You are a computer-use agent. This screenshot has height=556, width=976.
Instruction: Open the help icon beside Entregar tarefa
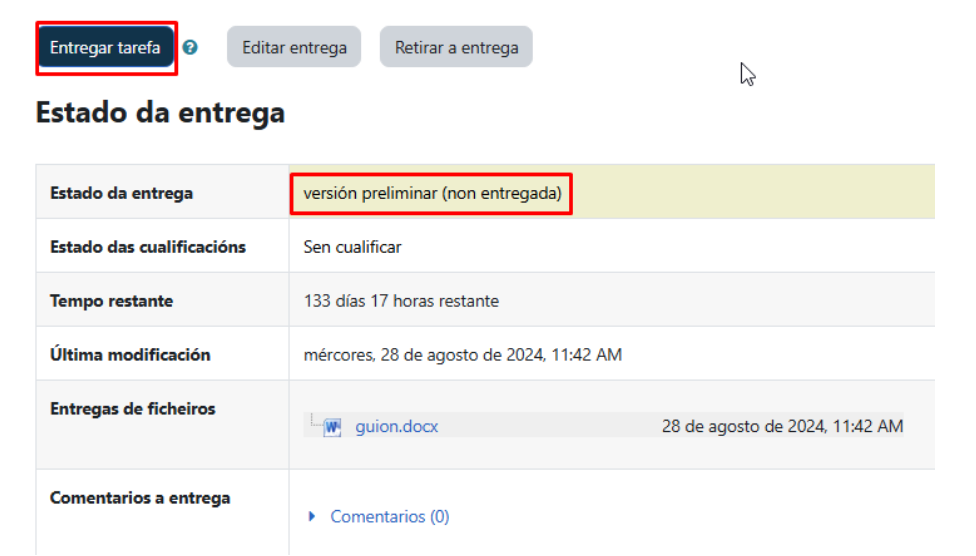tap(190, 48)
